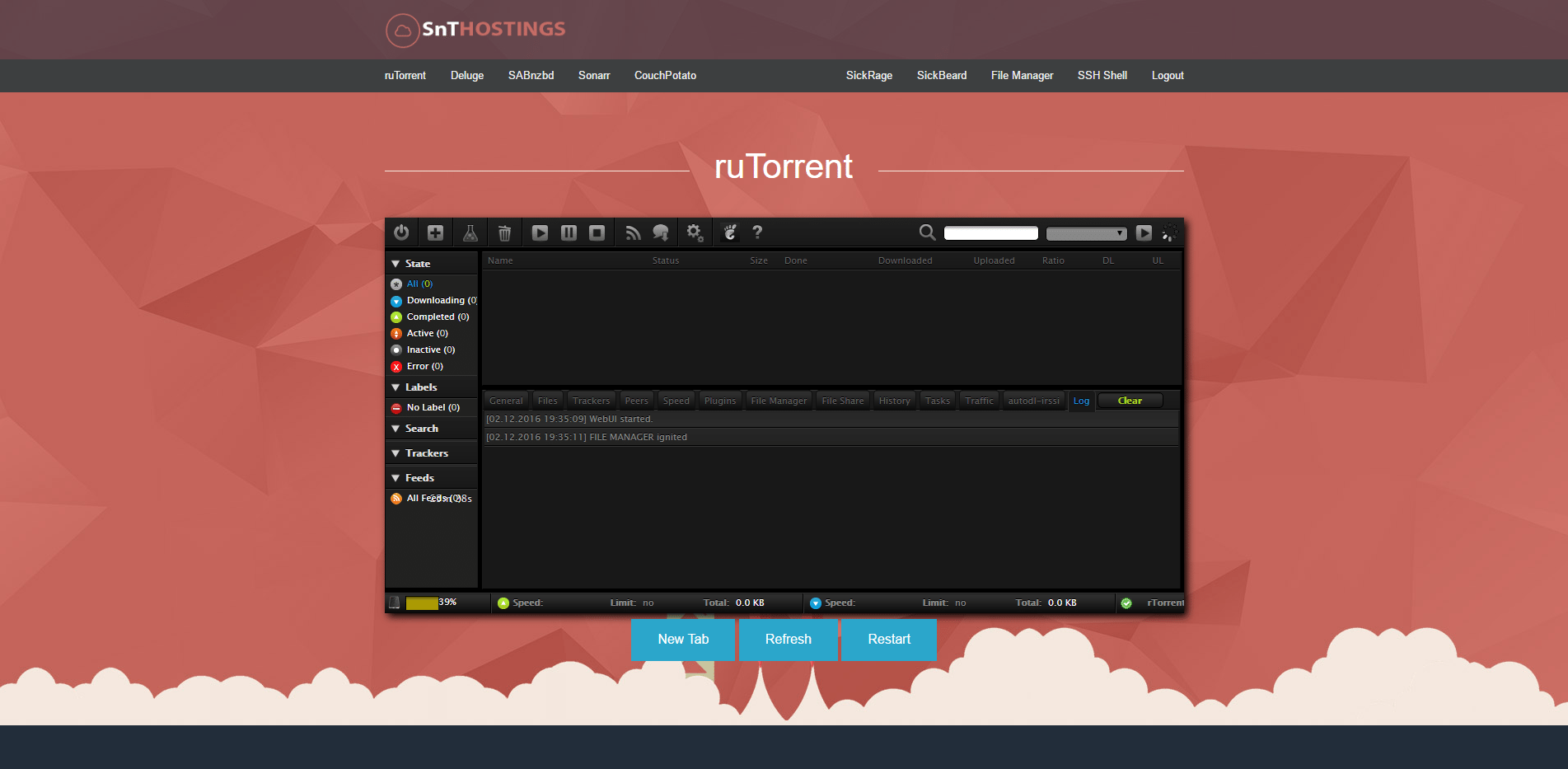Click the rTorrent status check icon
Image resolution: width=1568 pixels, height=769 pixels.
(x=1126, y=603)
